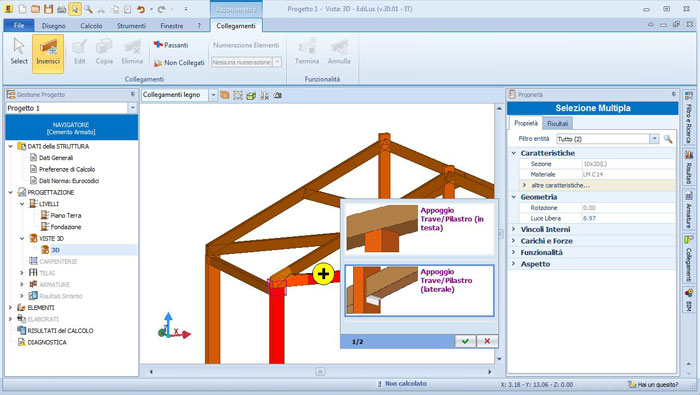The height and width of the screenshot is (395, 700).
Task: Cancel the popup with red X button
Action: pos(487,341)
